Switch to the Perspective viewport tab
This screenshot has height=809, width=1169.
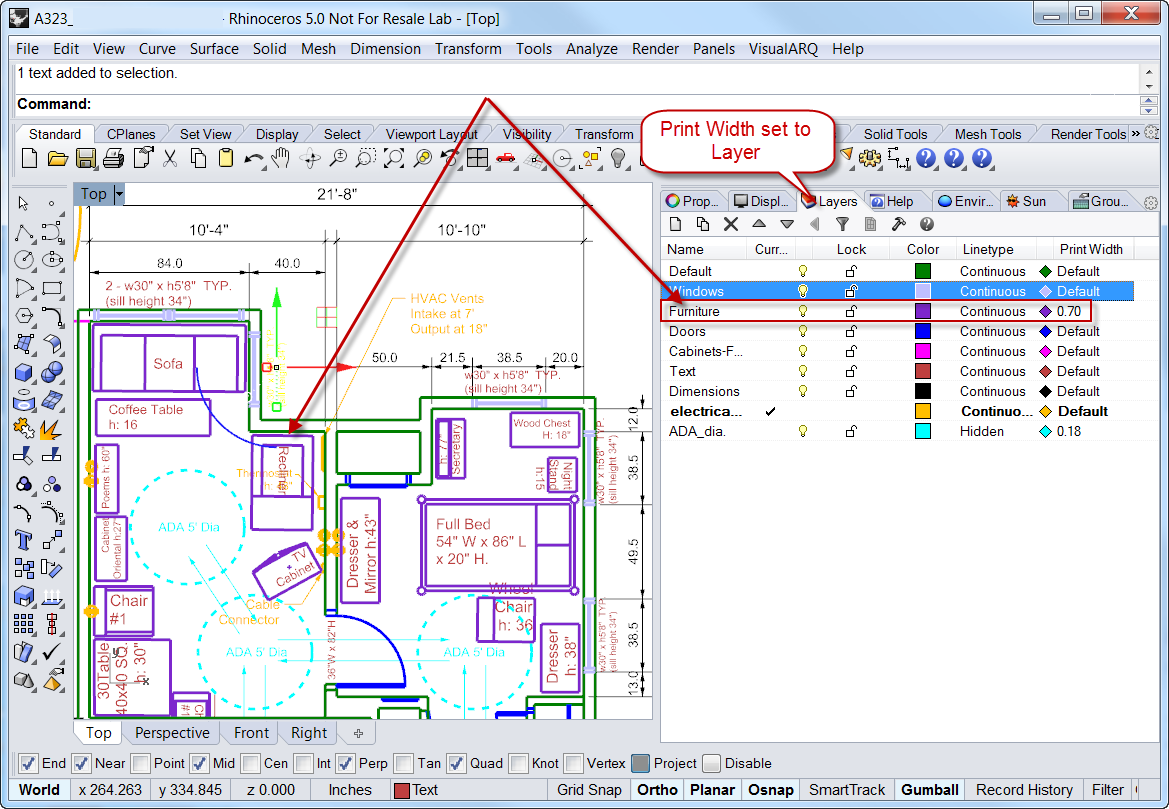point(172,733)
